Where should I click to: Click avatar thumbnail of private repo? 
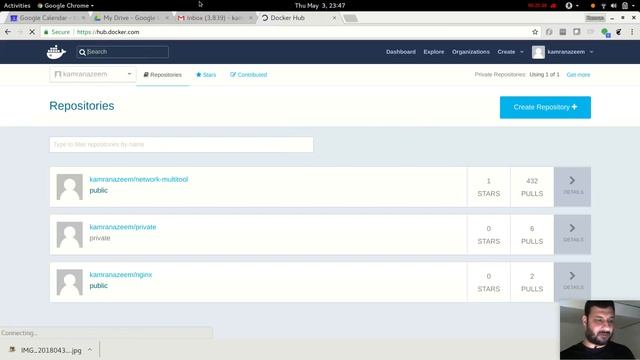click(69, 235)
